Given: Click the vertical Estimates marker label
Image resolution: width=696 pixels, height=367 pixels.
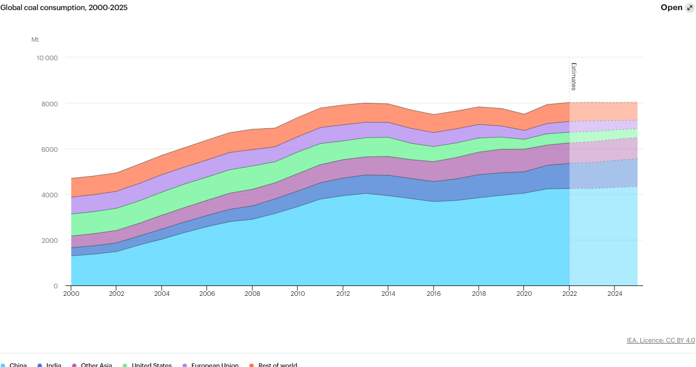Looking at the screenshot, I should (573, 76).
